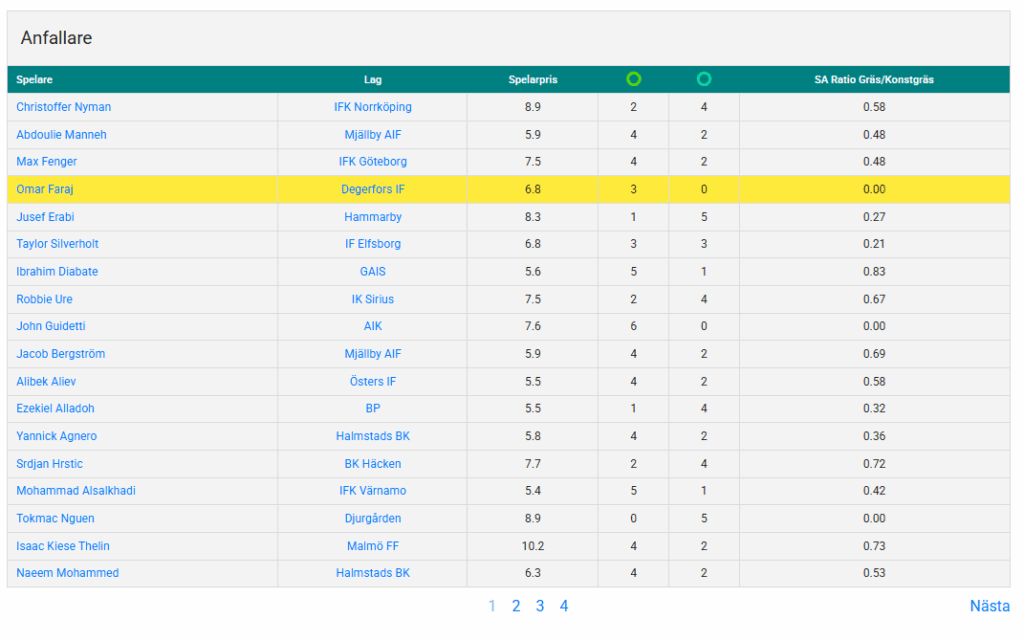Click ratio 0.42 in Mohammad Alsalkhadi row
1024x641 pixels.
[874, 490]
